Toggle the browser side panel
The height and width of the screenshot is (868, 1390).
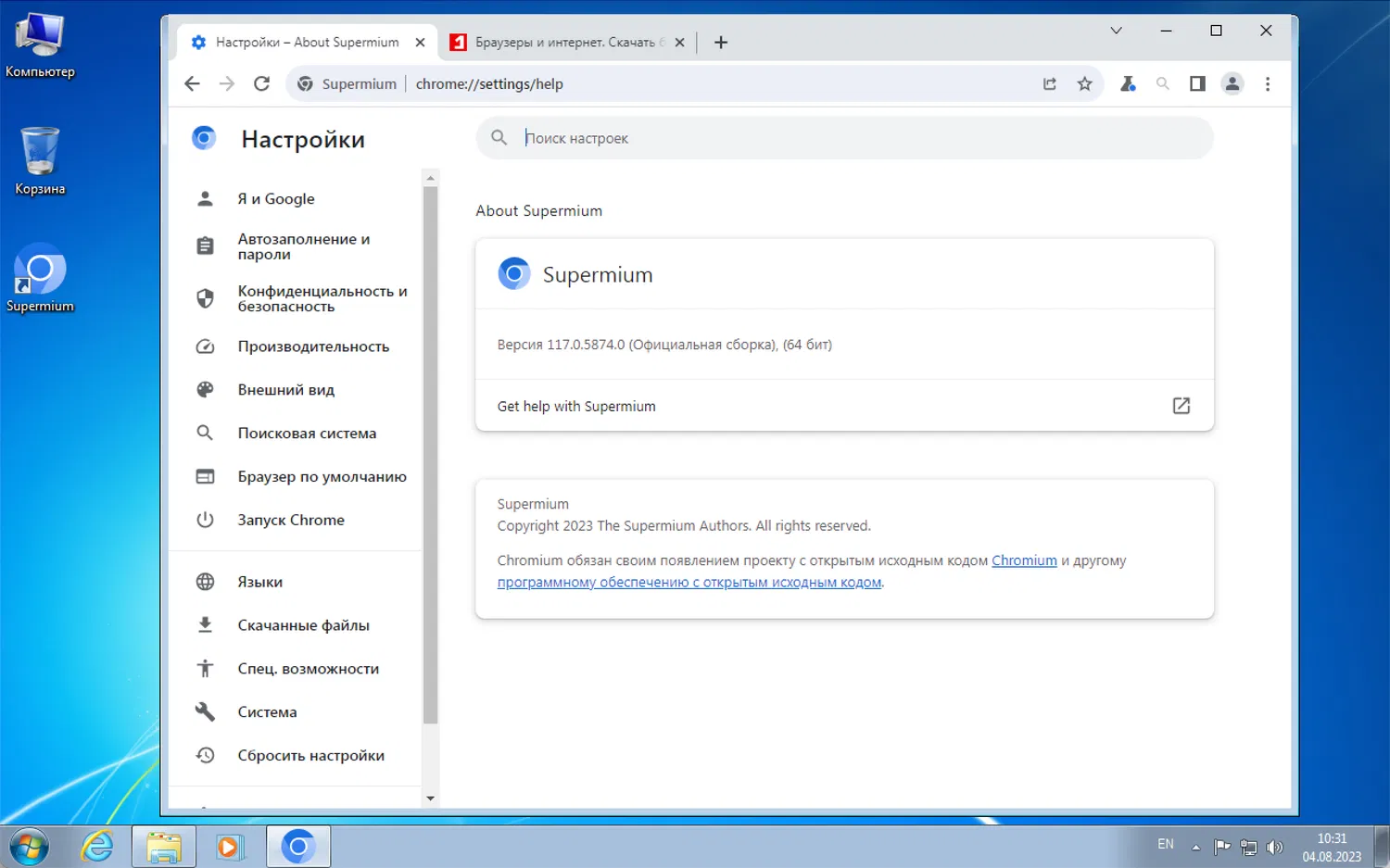pos(1197,83)
